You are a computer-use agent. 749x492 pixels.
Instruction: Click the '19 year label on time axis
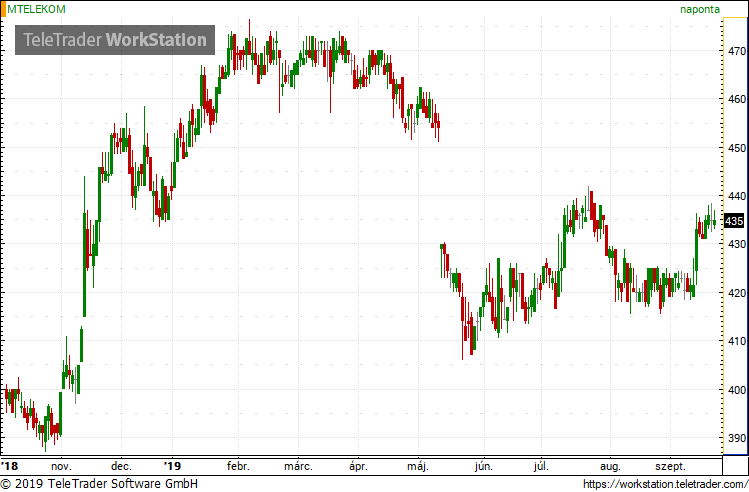(172, 466)
